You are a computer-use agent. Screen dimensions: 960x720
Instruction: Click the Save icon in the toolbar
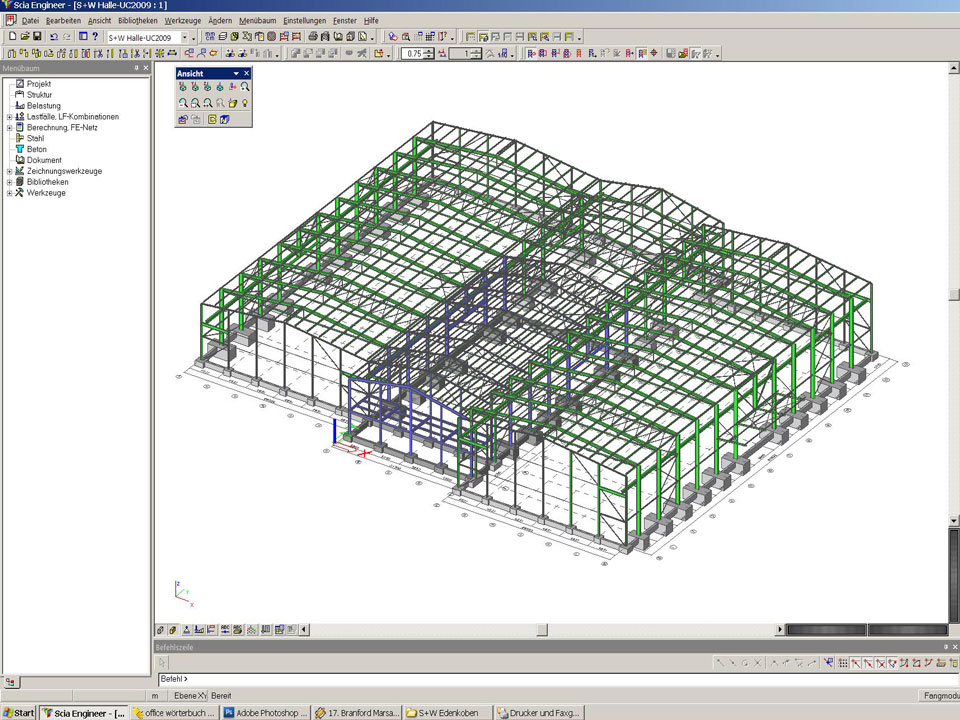[x=37, y=37]
